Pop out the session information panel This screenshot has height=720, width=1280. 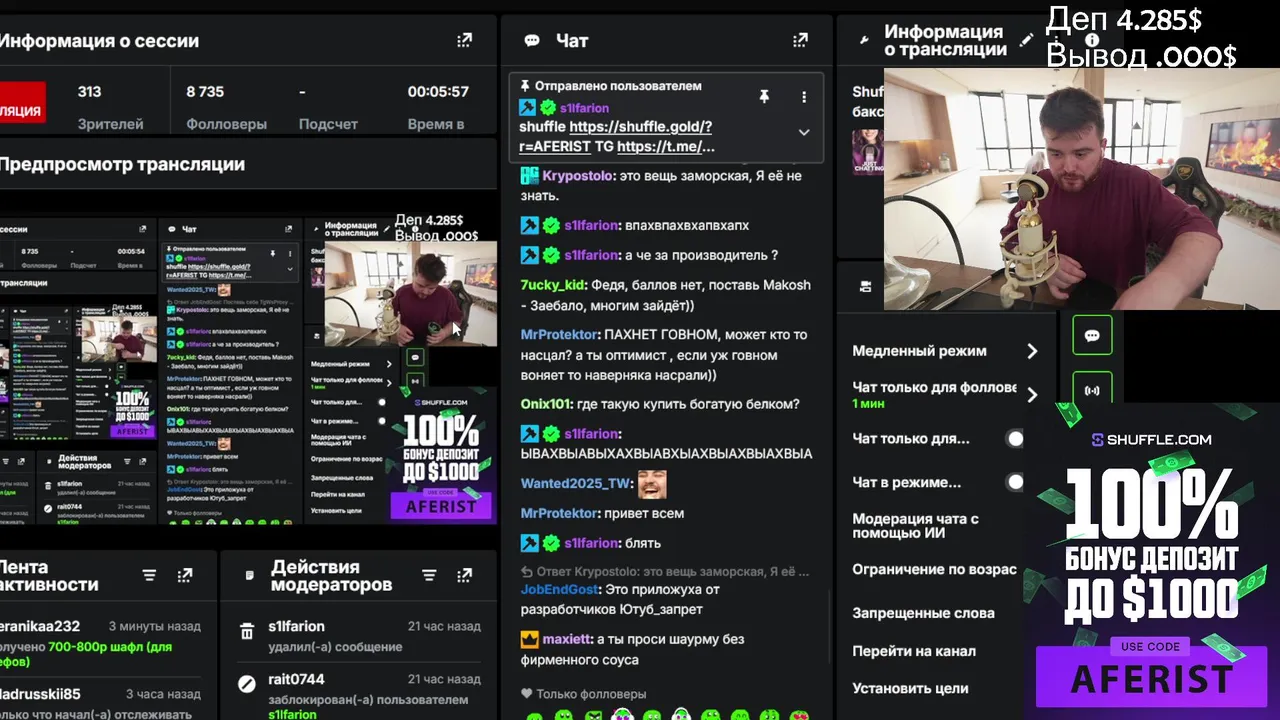464,41
